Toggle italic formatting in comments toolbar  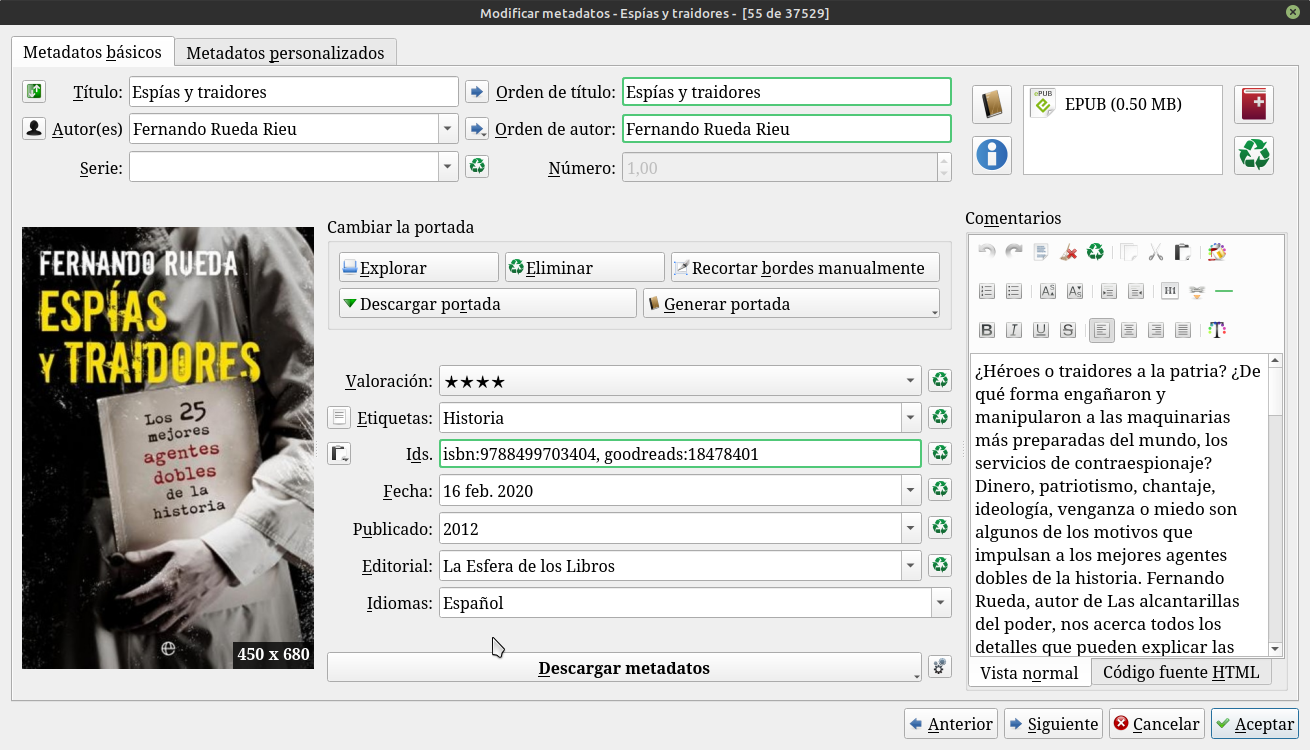tap(1014, 330)
